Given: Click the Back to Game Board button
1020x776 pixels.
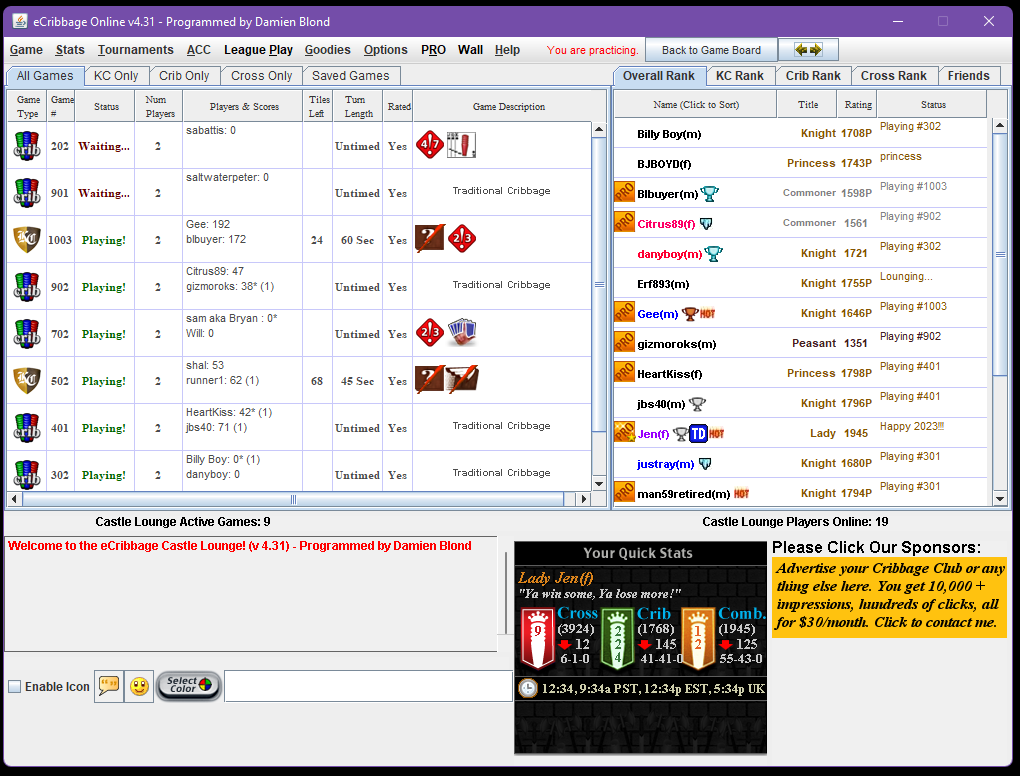Looking at the screenshot, I should 711,50.
